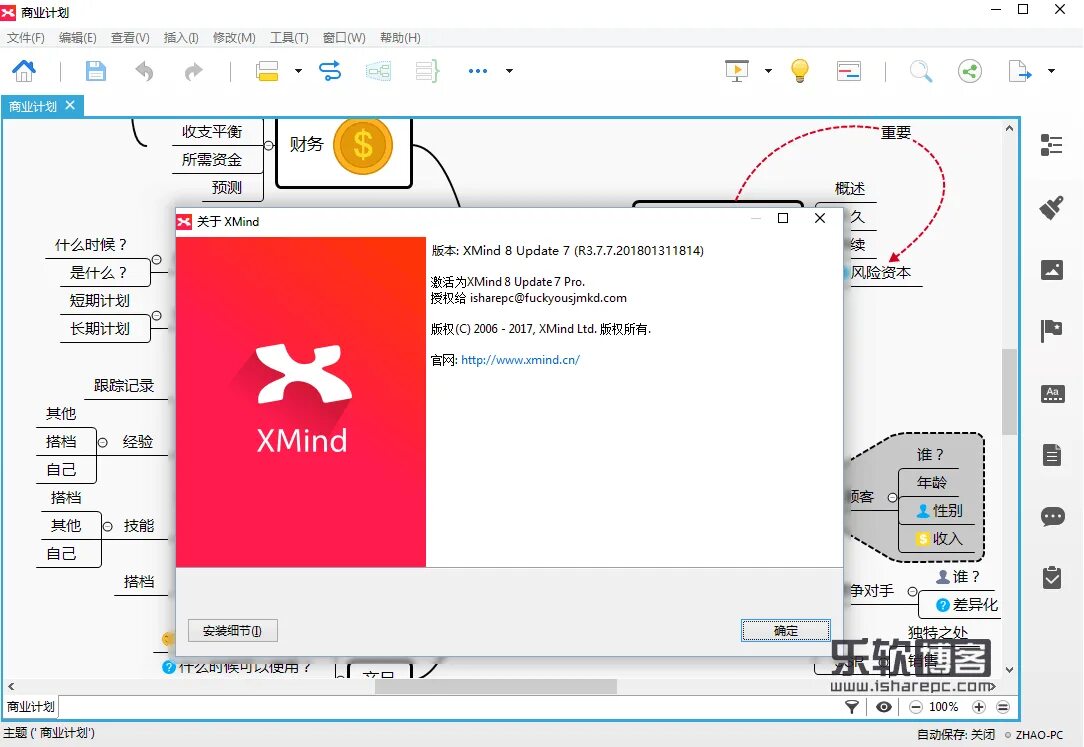The image size is (1084, 747).
Task: Click the scroll-up arrow of the canvas
Action: tap(1009, 129)
